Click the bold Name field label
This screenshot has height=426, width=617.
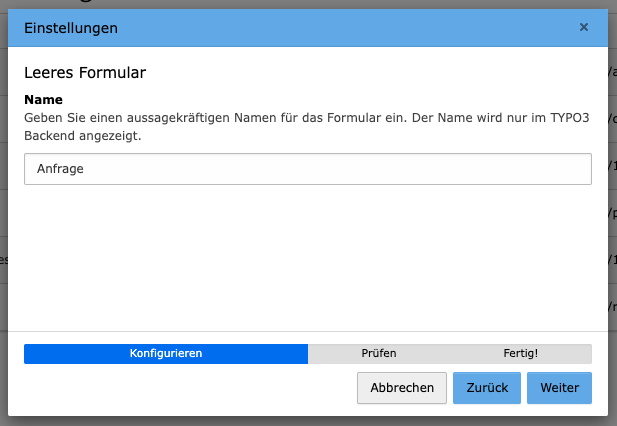(x=43, y=100)
